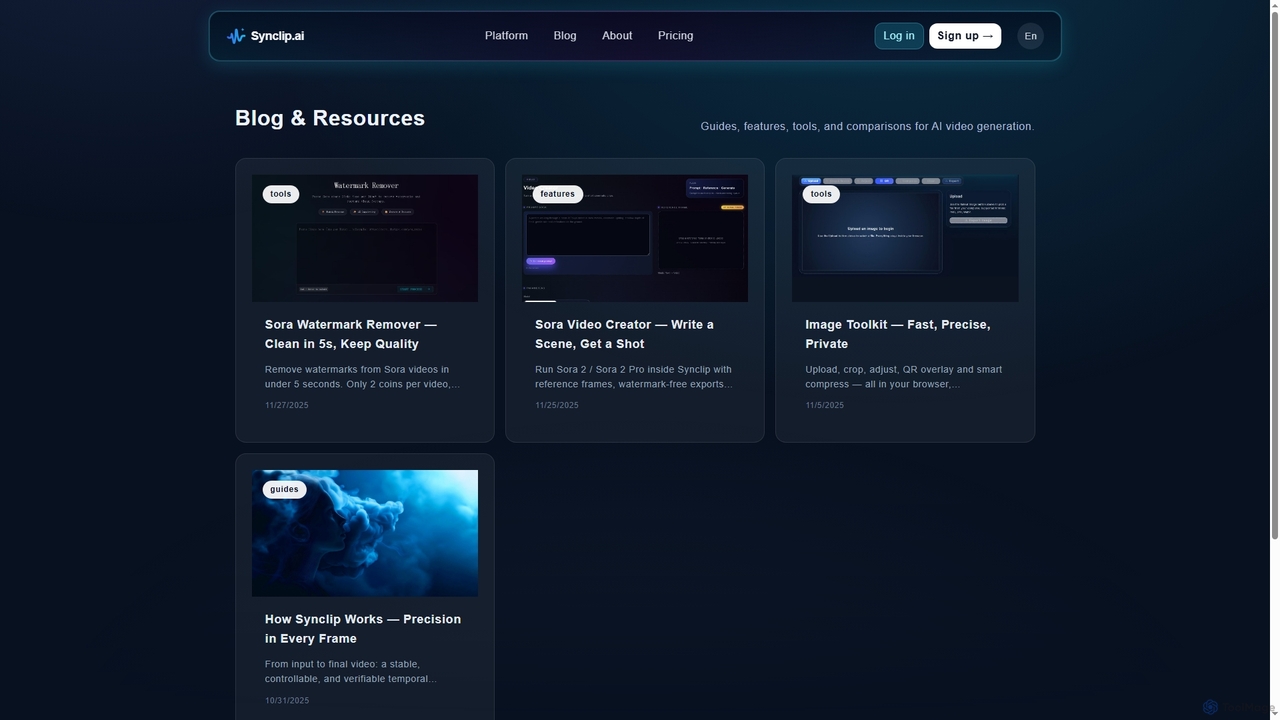Open Sora Video Creator article title
The width and height of the screenshot is (1280, 720).
click(x=624, y=334)
